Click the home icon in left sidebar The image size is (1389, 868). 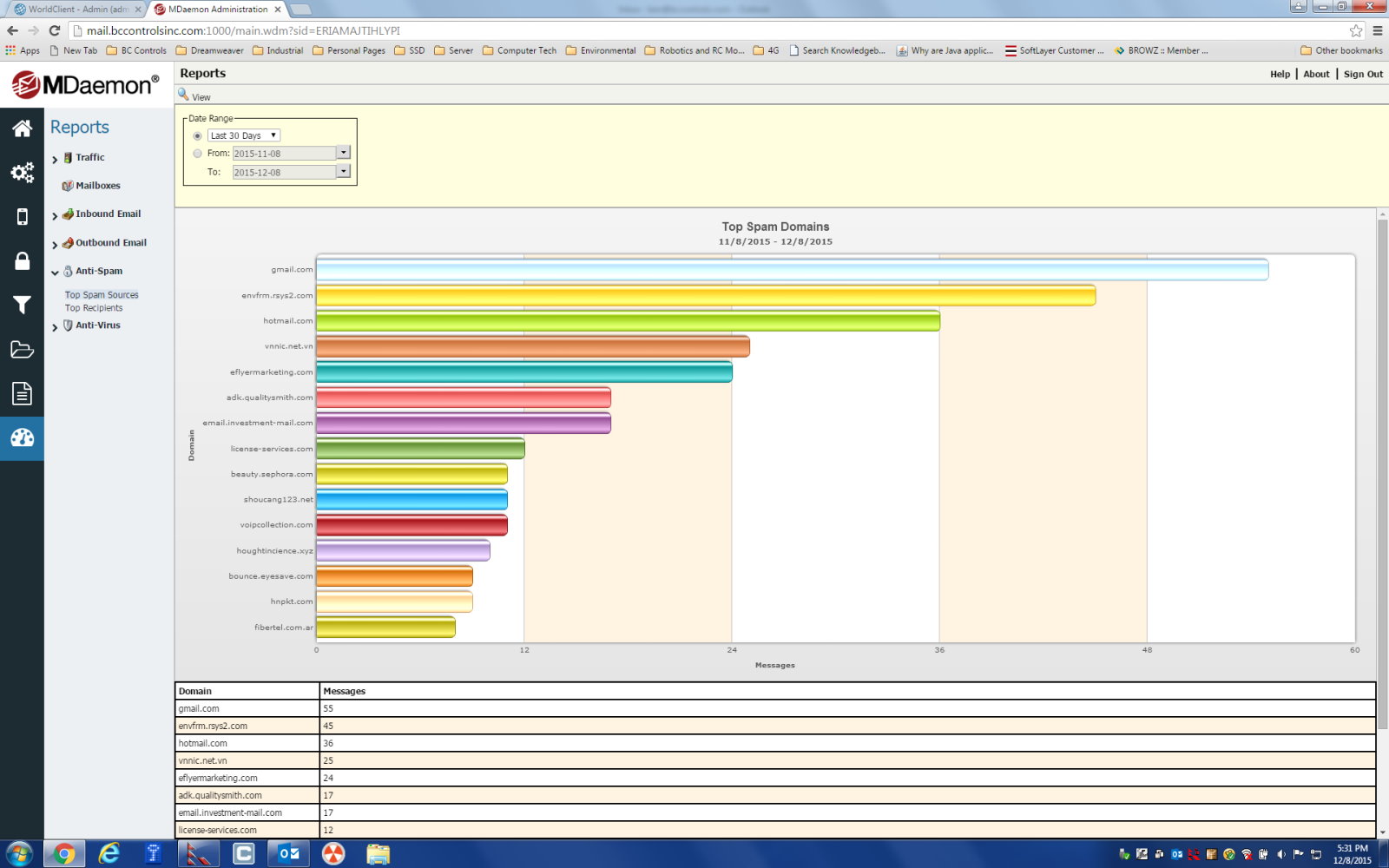point(22,128)
